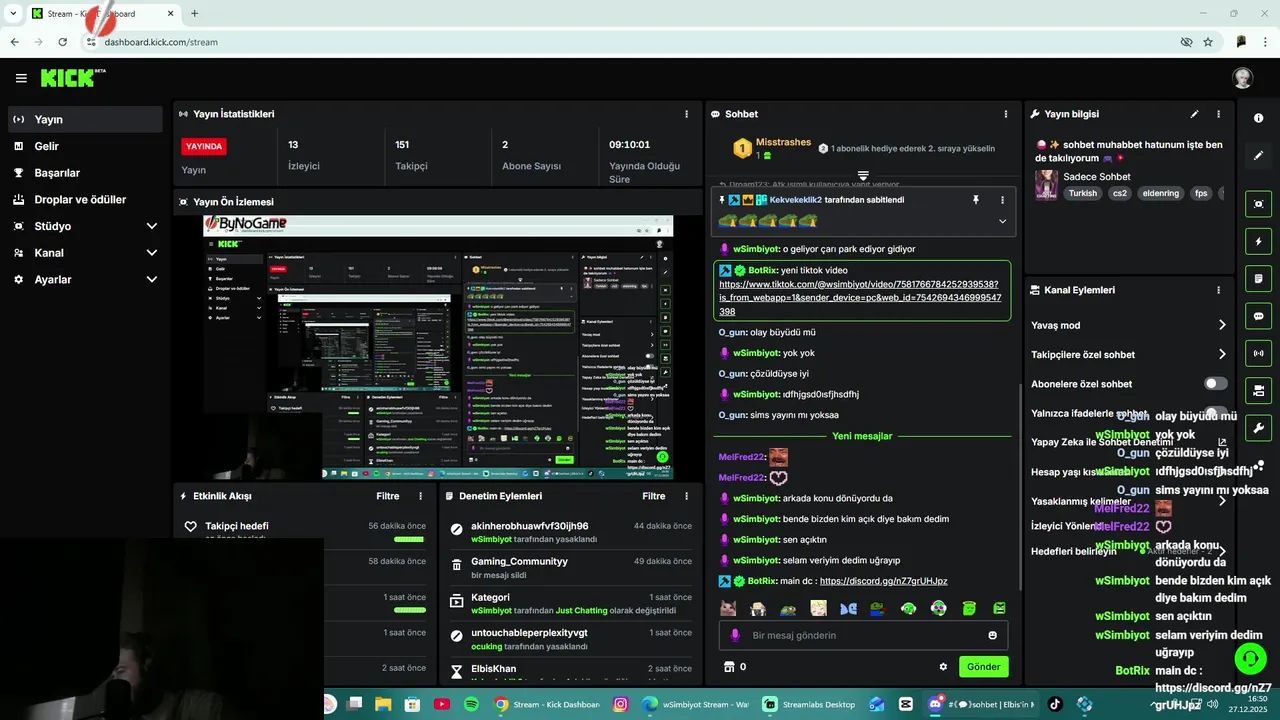Click the Takipçi hedefi progress bar

[x=409, y=539]
